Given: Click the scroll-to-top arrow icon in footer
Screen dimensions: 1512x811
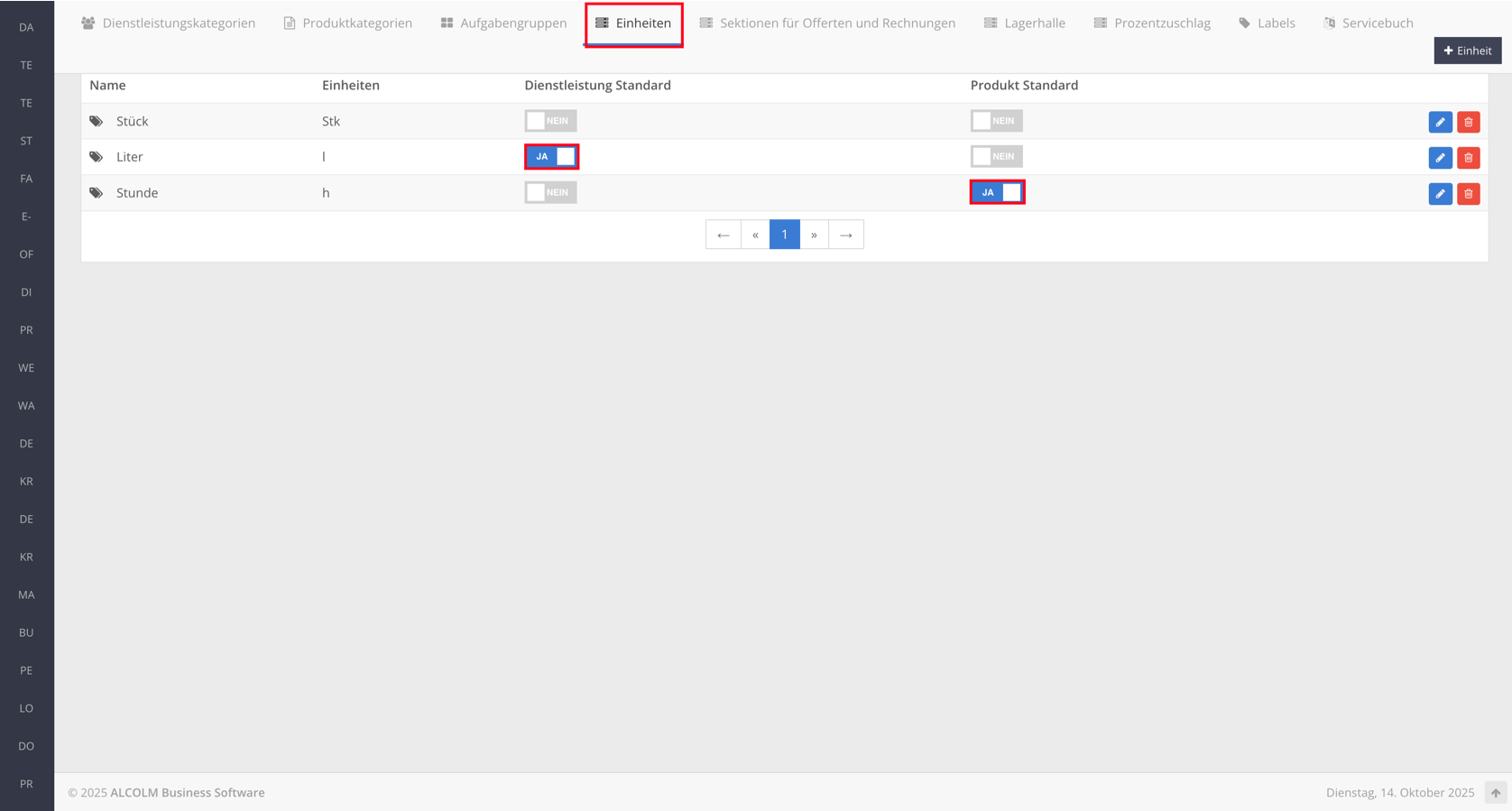Looking at the screenshot, I should pos(1495,793).
